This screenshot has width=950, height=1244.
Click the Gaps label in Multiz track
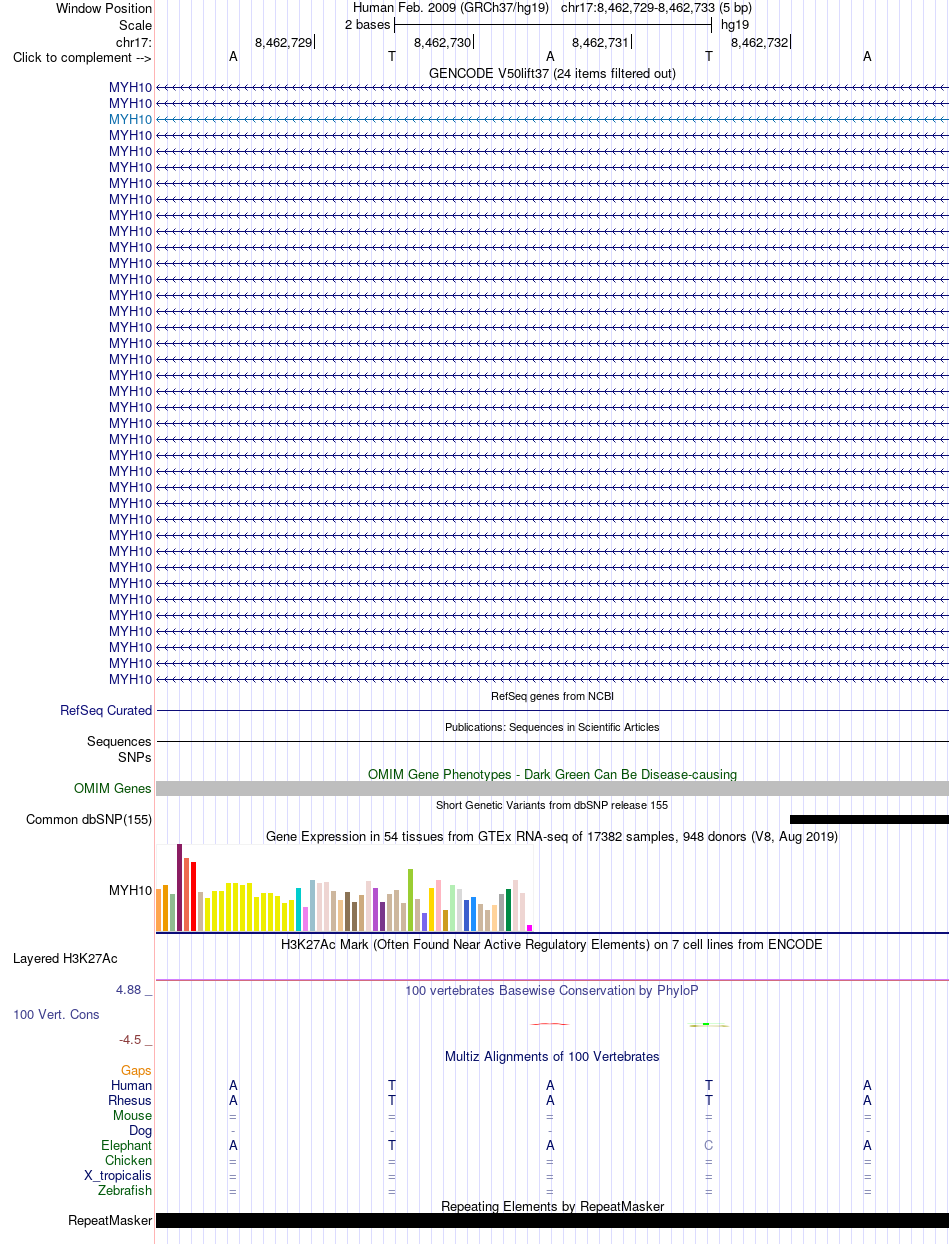tap(137, 1071)
